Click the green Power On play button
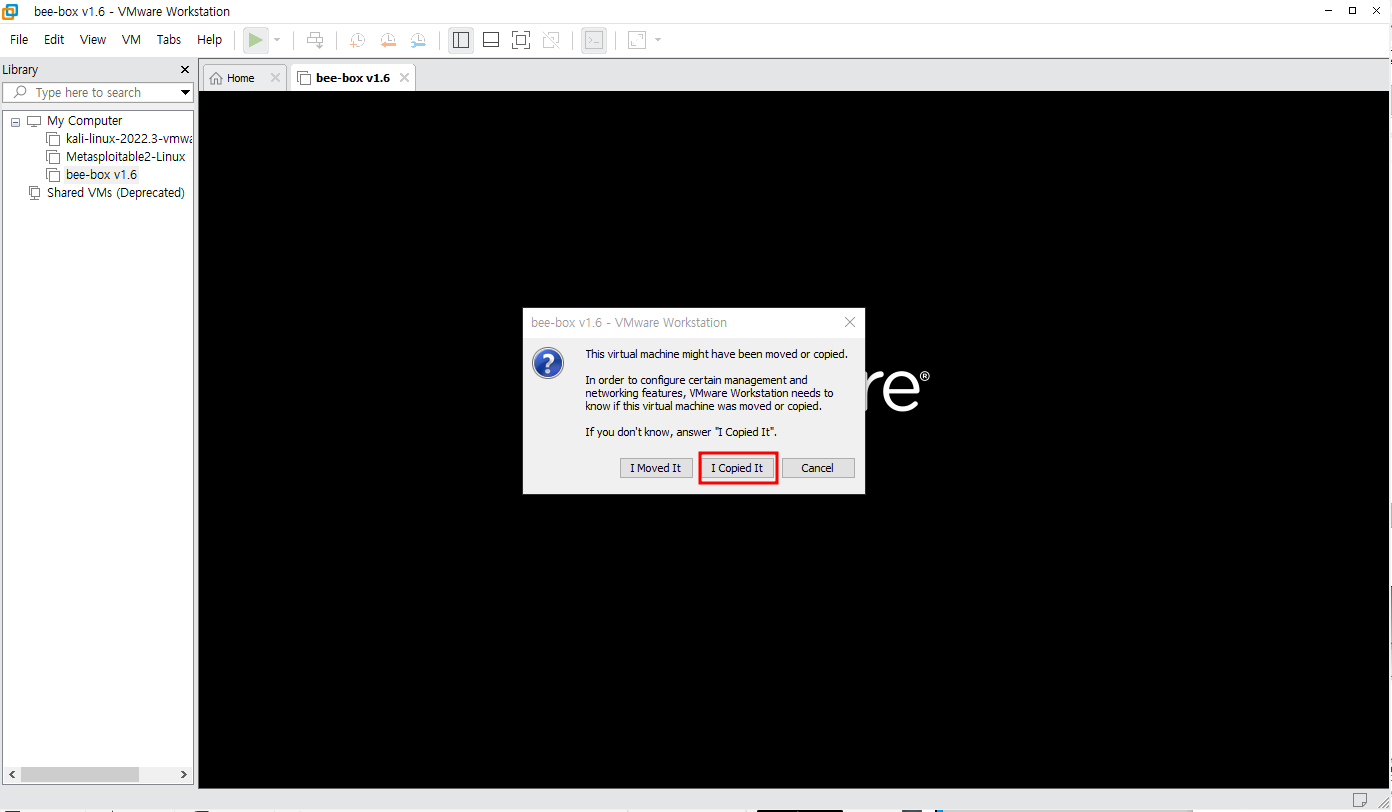This screenshot has width=1392, height=812. coord(256,40)
